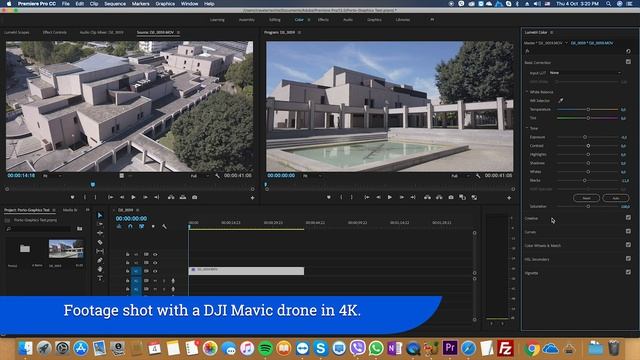The image size is (640, 360).
Task: Toggle Curves section checkbox
Action: click(628, 231)
